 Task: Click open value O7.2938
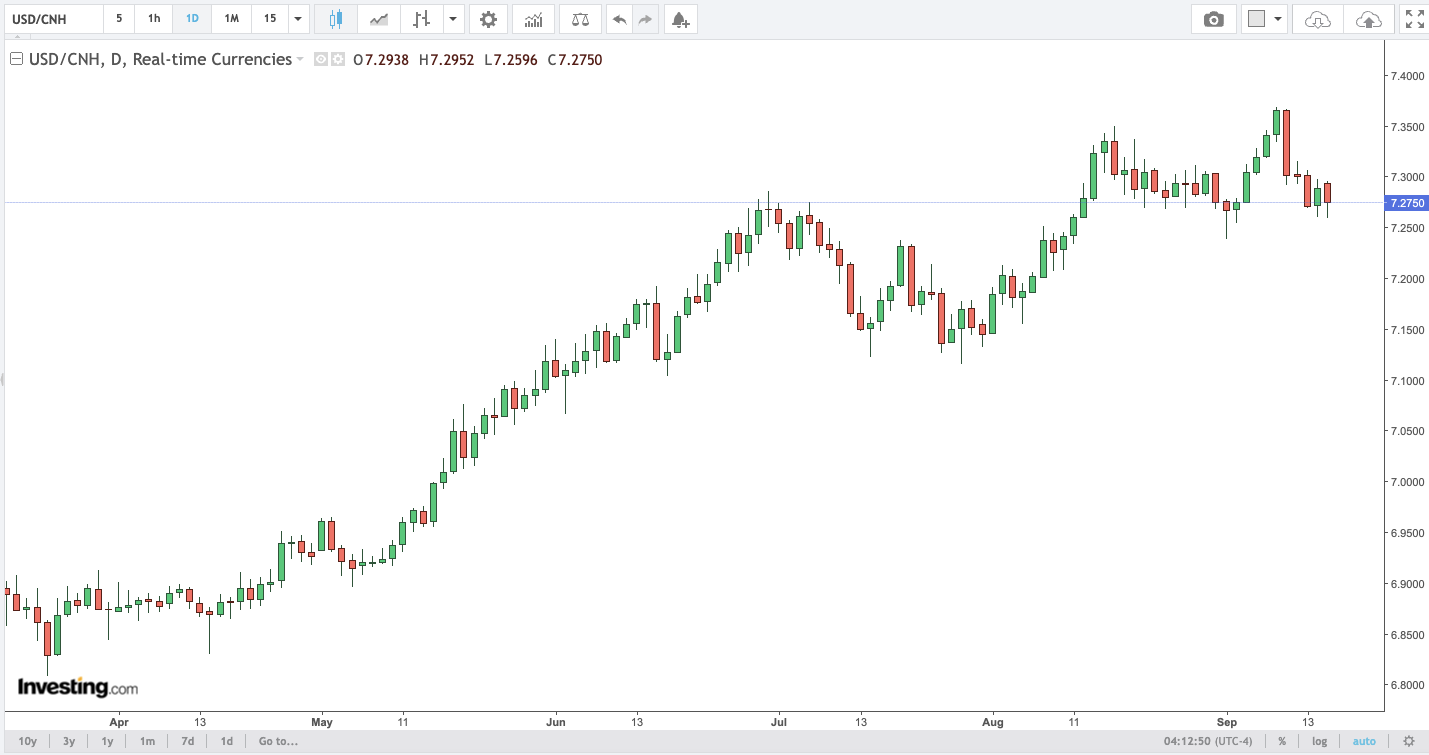tap(382, 60)
